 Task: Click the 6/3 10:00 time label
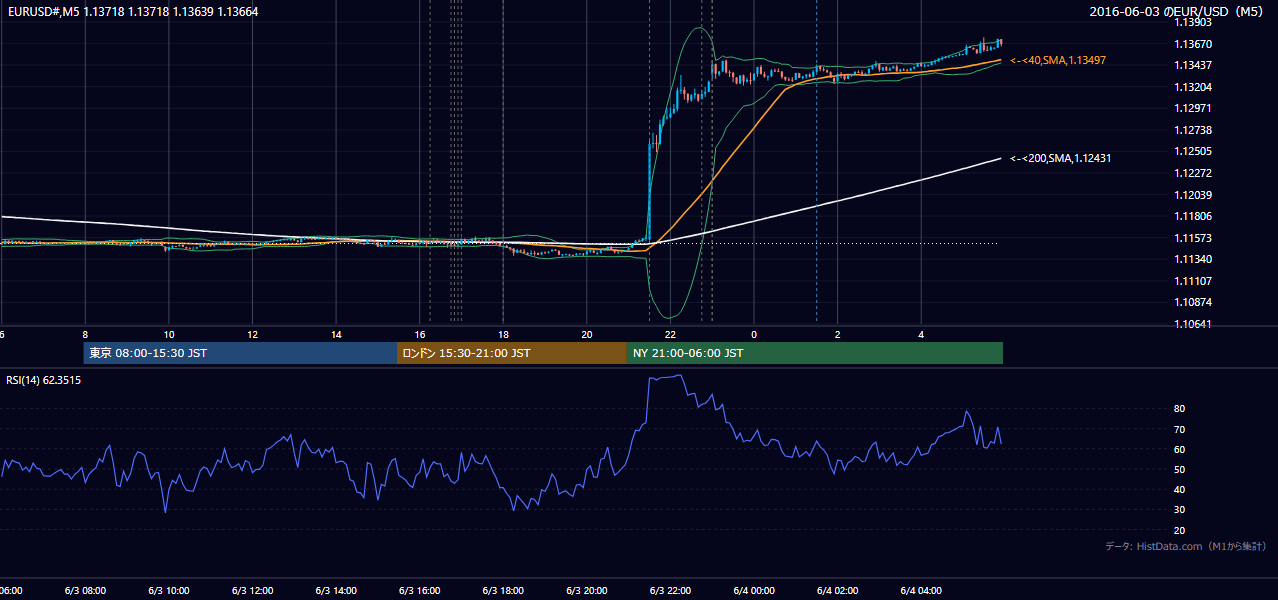tap(169, 591)
